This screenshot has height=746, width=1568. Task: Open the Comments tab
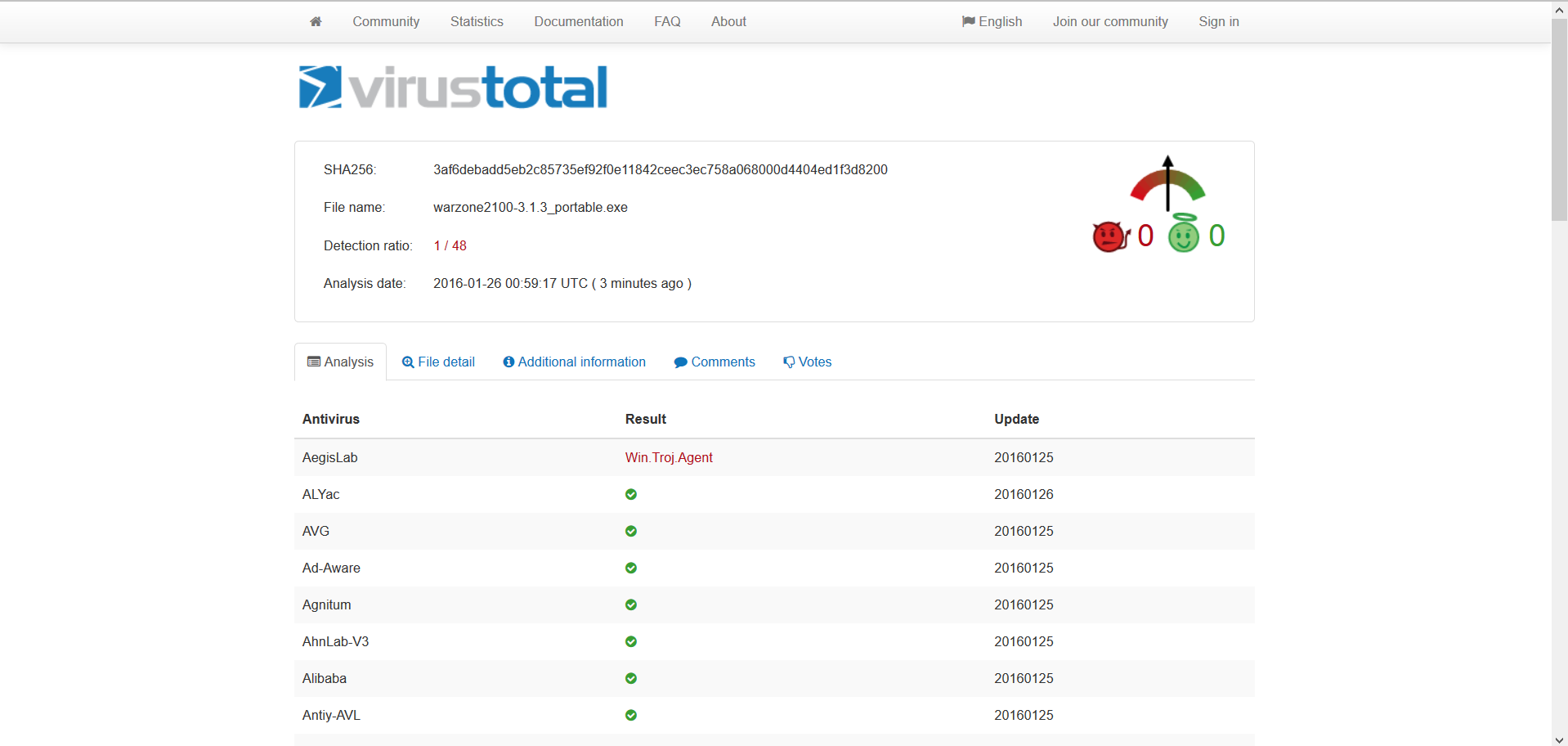coord(715,362)
